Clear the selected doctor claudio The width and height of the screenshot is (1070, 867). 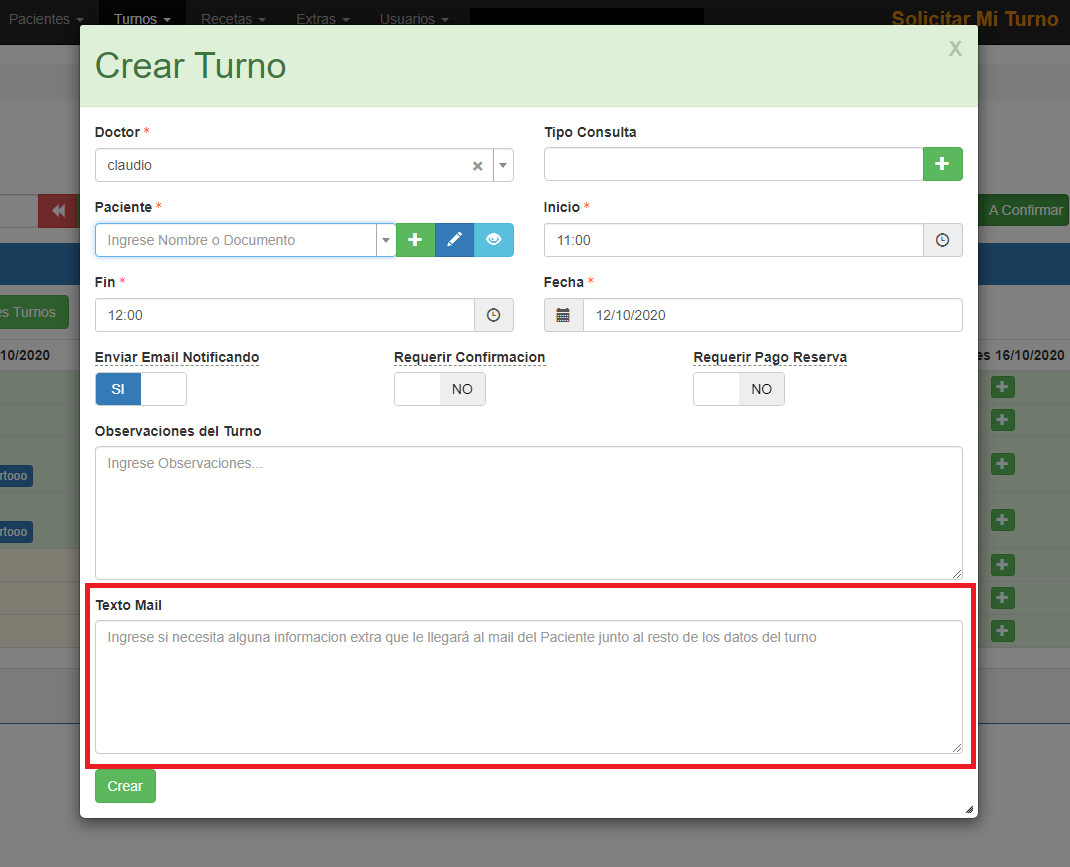(478, 166)
